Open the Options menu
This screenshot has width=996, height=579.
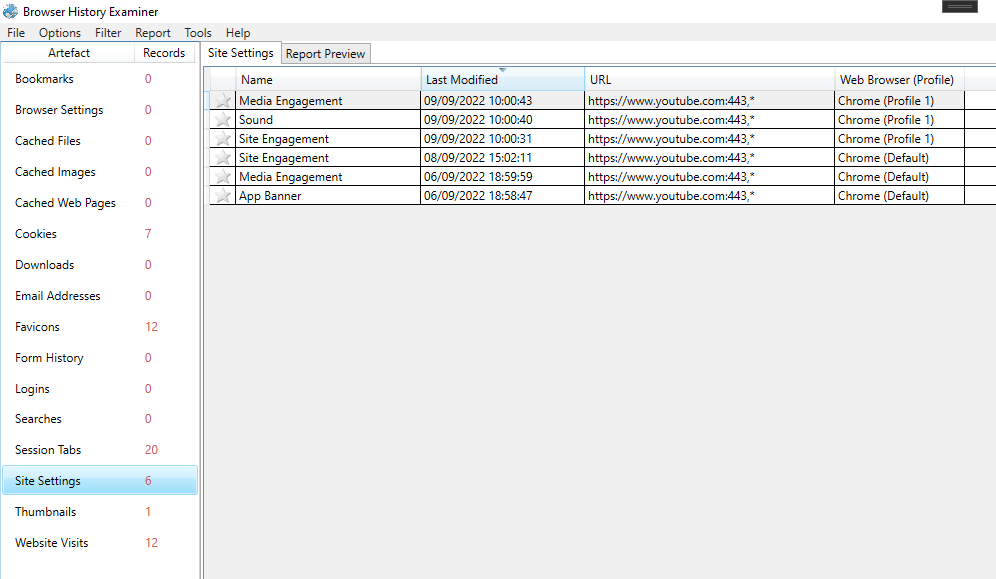[x=59, y=32]
